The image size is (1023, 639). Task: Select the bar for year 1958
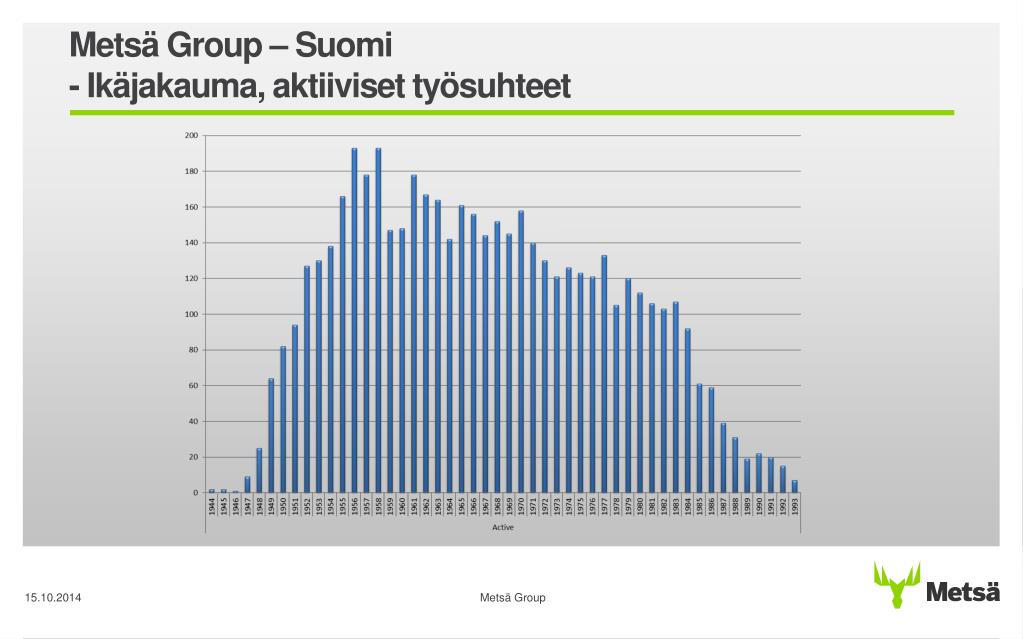pos(378,320)
